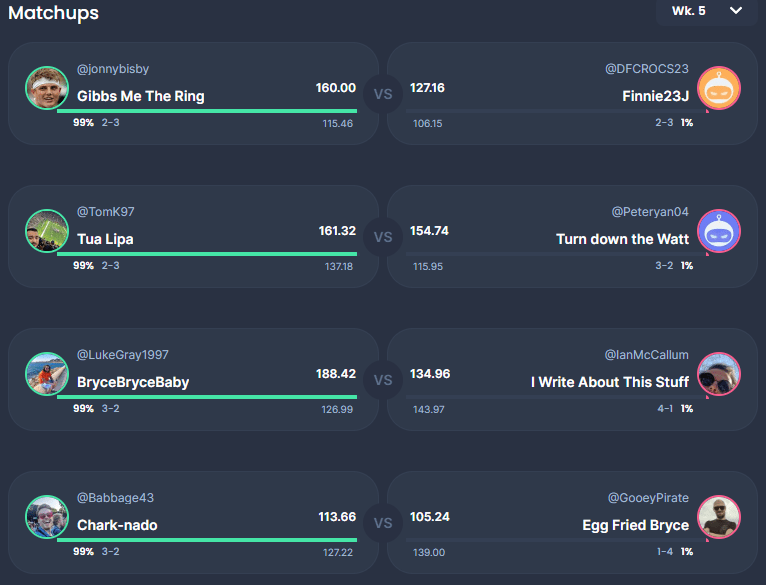The width and height of the screenshot is (766, 585).
Task: Open @jonnybisby's profile avatar
Action: click(x=47, y=88)
